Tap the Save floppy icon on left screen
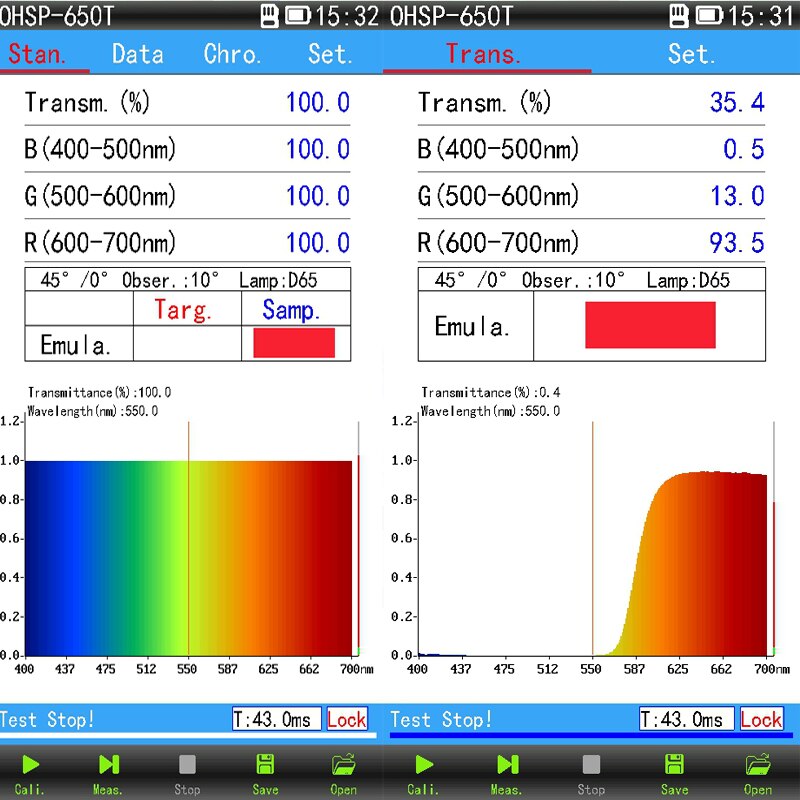The image size is (800, 800). [265, 764]
